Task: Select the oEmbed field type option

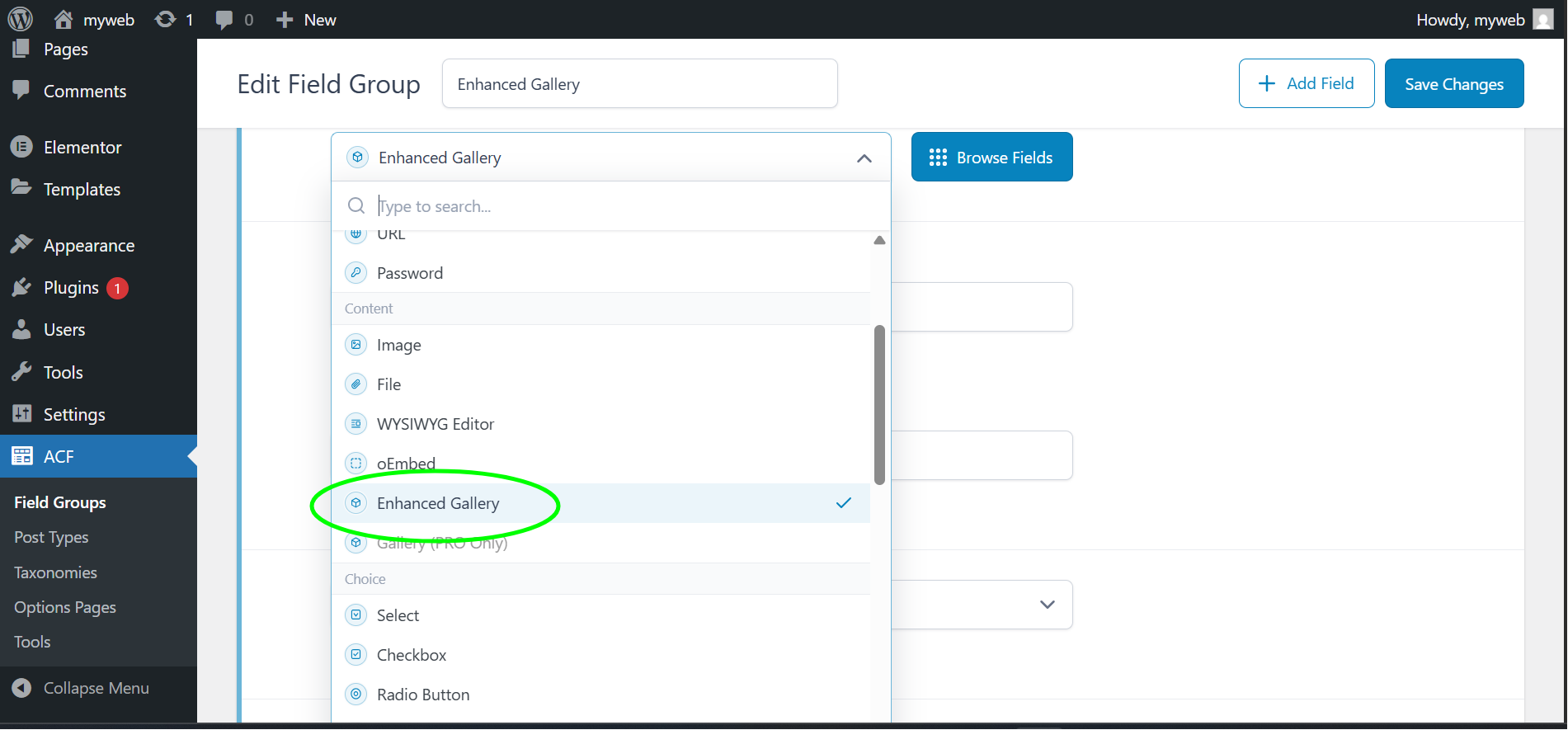Action: click(x=406, y=464)
